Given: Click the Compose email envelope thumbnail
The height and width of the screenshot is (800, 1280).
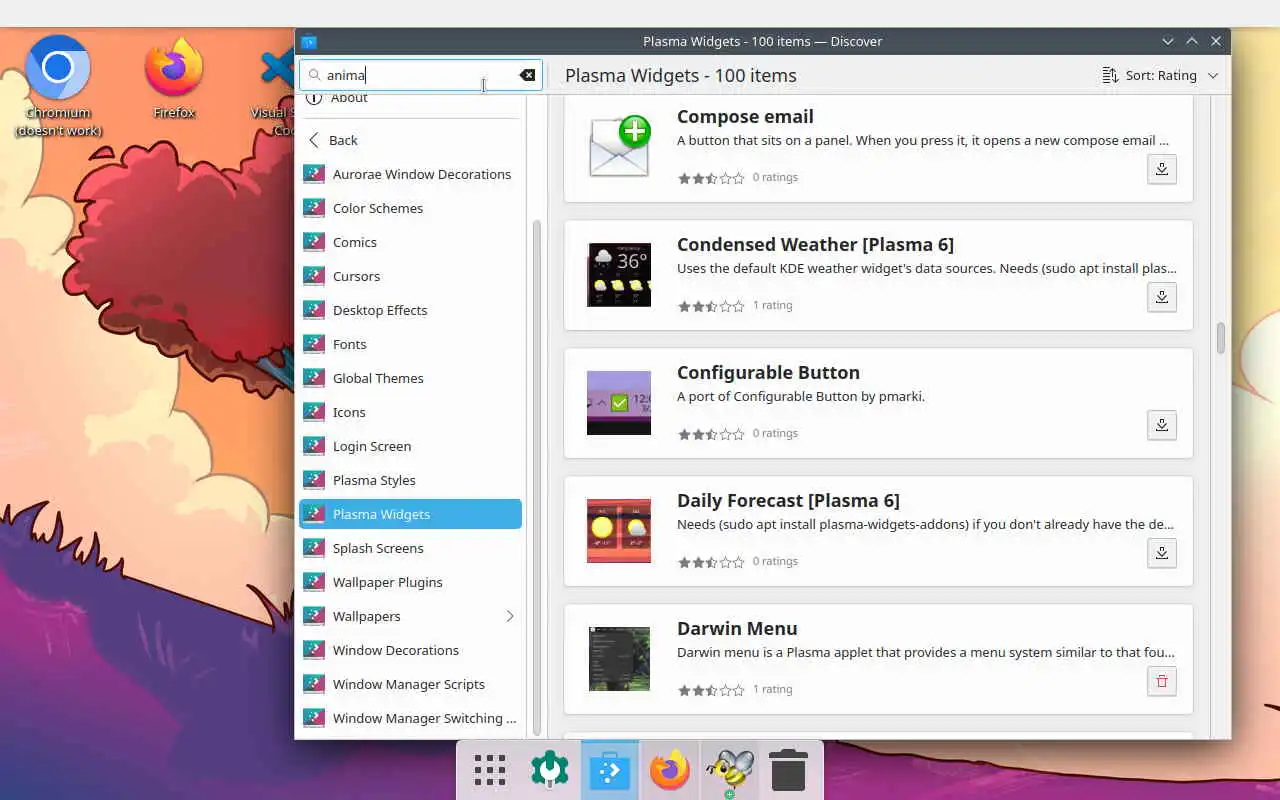Looking at the screenshot, I should (x=619, y=147).
